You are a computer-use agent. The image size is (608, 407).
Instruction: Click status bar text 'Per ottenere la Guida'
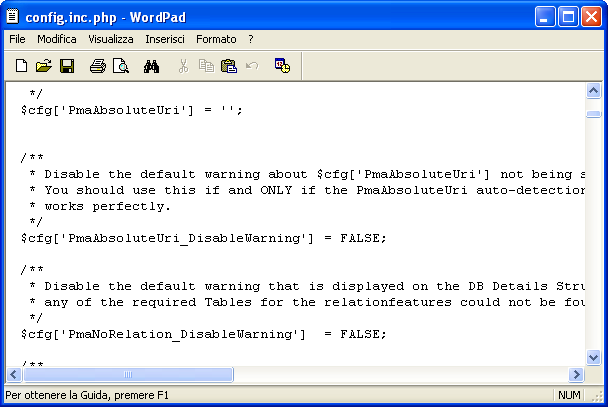point(57,395)
